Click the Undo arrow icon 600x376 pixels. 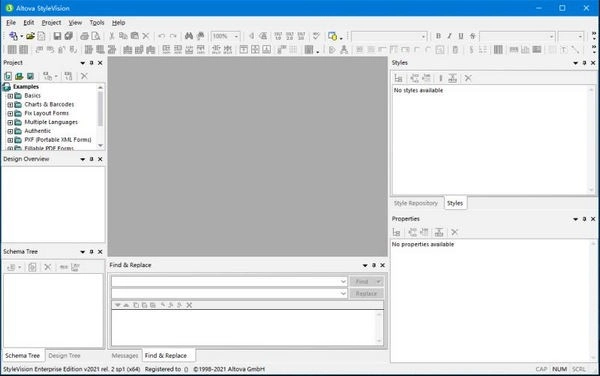tap(161, 36)
